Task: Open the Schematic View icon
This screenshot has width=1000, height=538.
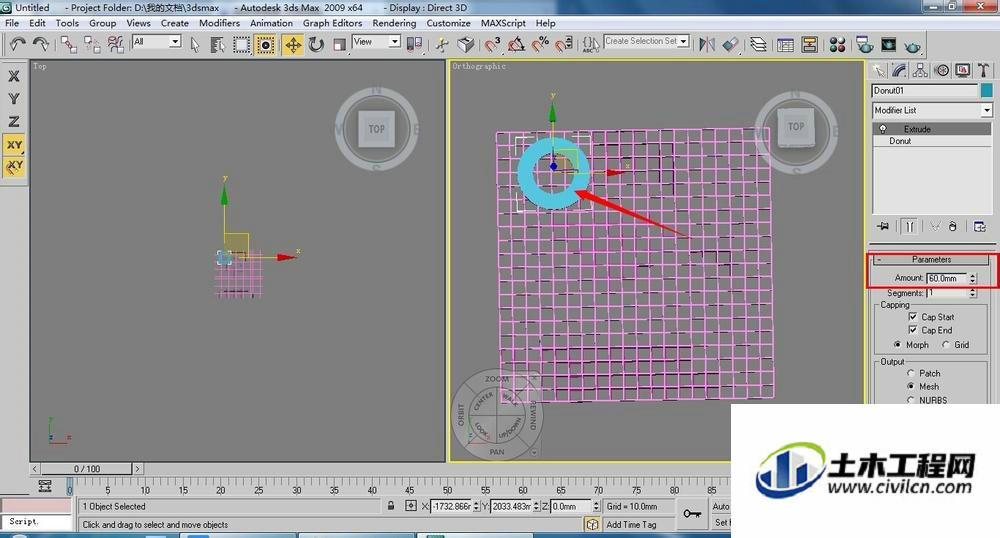Action: pos(809,44)
